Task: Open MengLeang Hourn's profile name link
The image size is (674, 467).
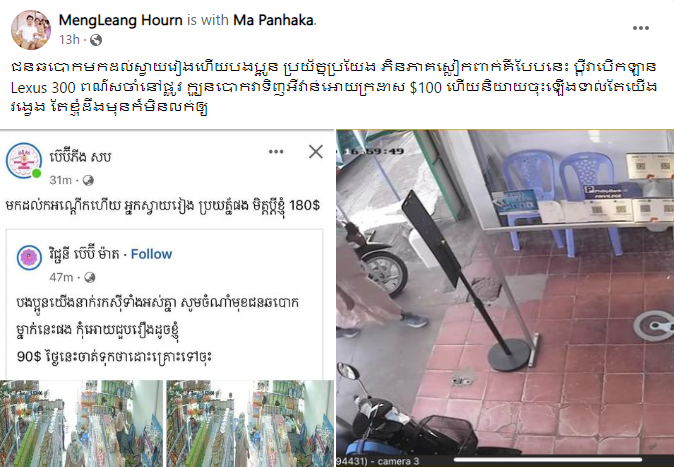Action: click(x=120, y=20)
